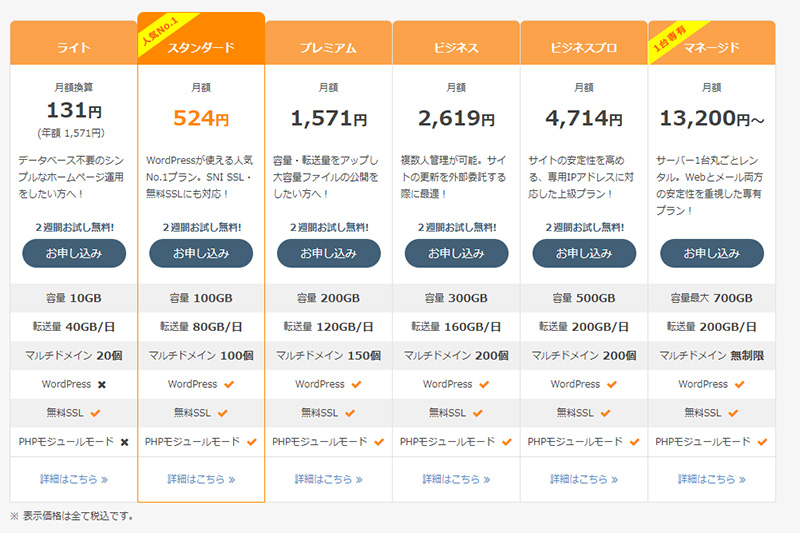Select the マネージド plan header
The height and width of the screenshot is (533, 800).
[712, 43]
